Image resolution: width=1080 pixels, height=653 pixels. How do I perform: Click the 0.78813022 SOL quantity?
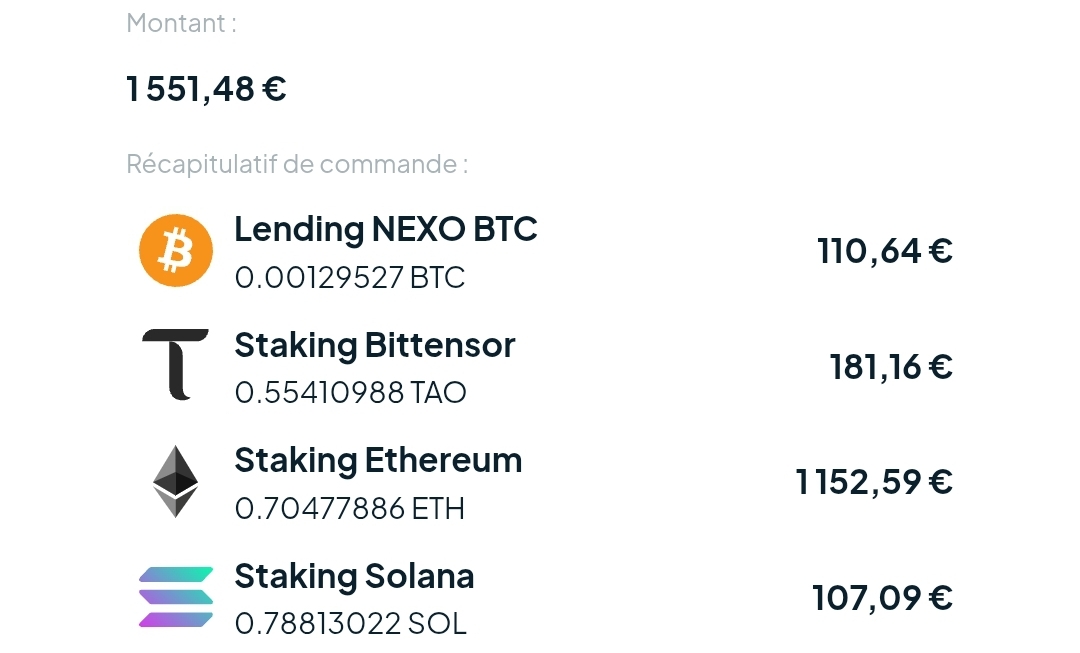351,623
